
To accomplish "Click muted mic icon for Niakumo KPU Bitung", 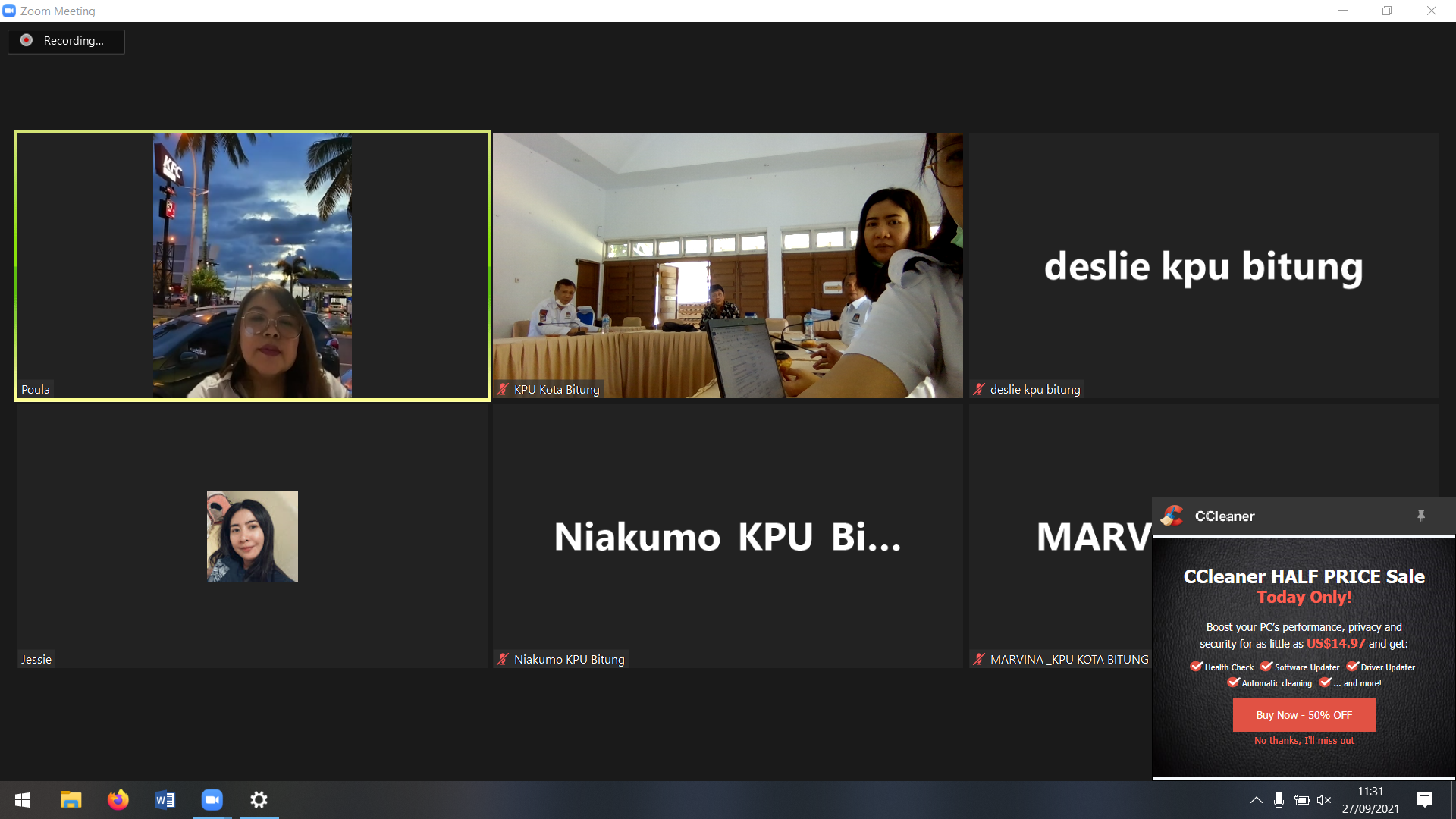I will point(503,659).
